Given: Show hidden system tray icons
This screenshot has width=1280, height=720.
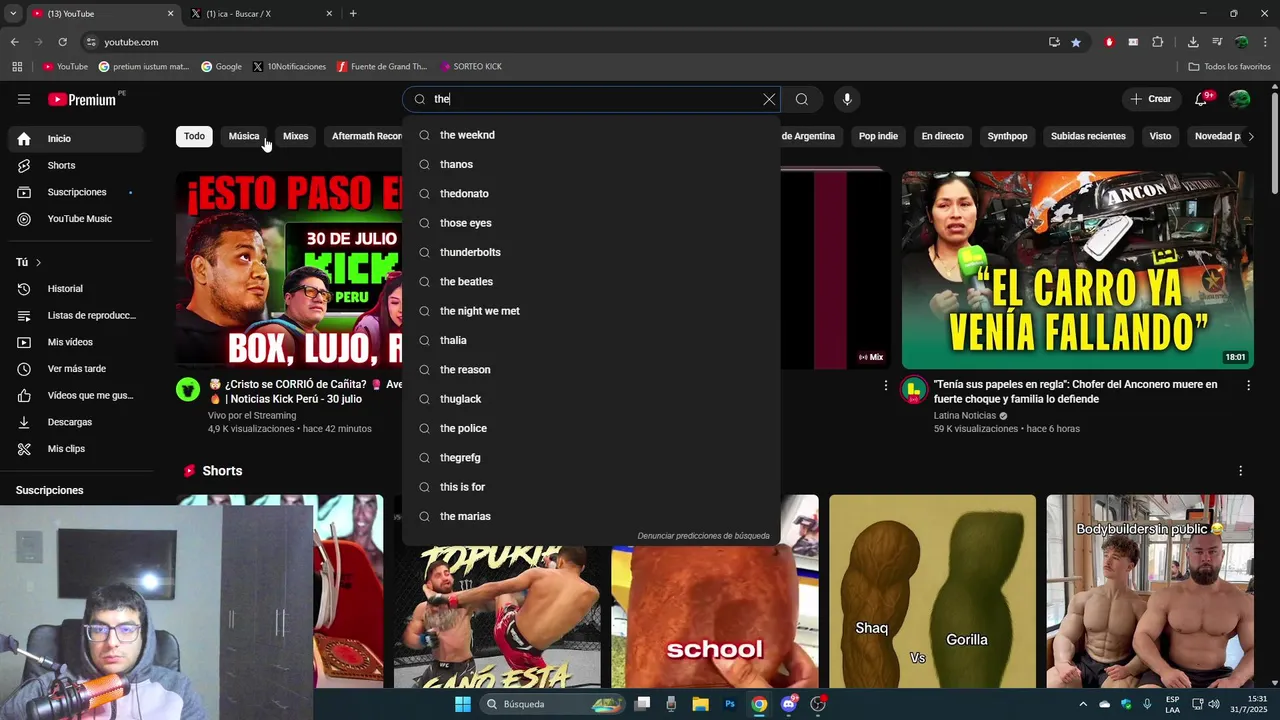Looking at the screenshot, I should [1082, 704].
